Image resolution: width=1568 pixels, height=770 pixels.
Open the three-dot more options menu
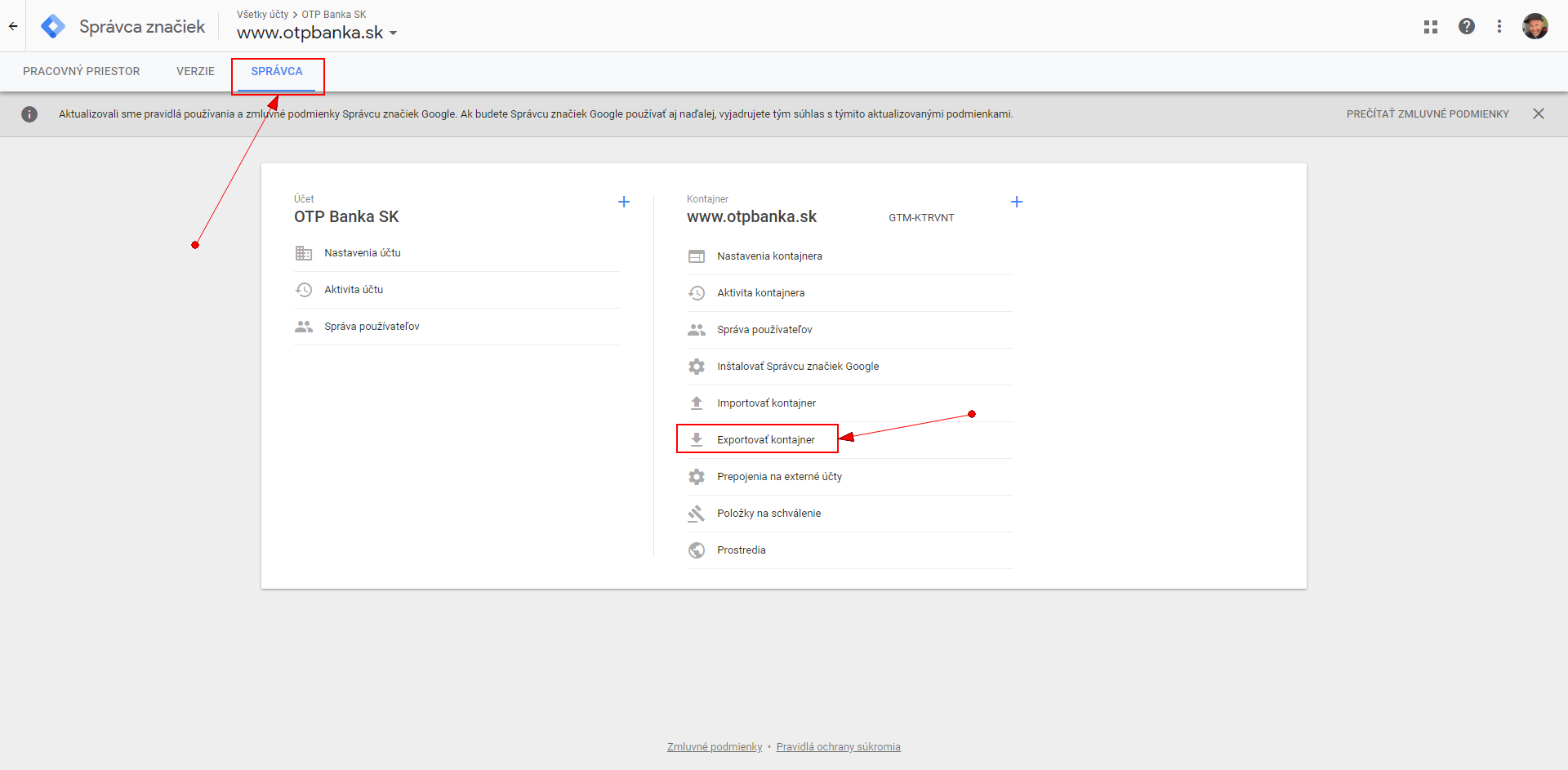point(1499,26)
